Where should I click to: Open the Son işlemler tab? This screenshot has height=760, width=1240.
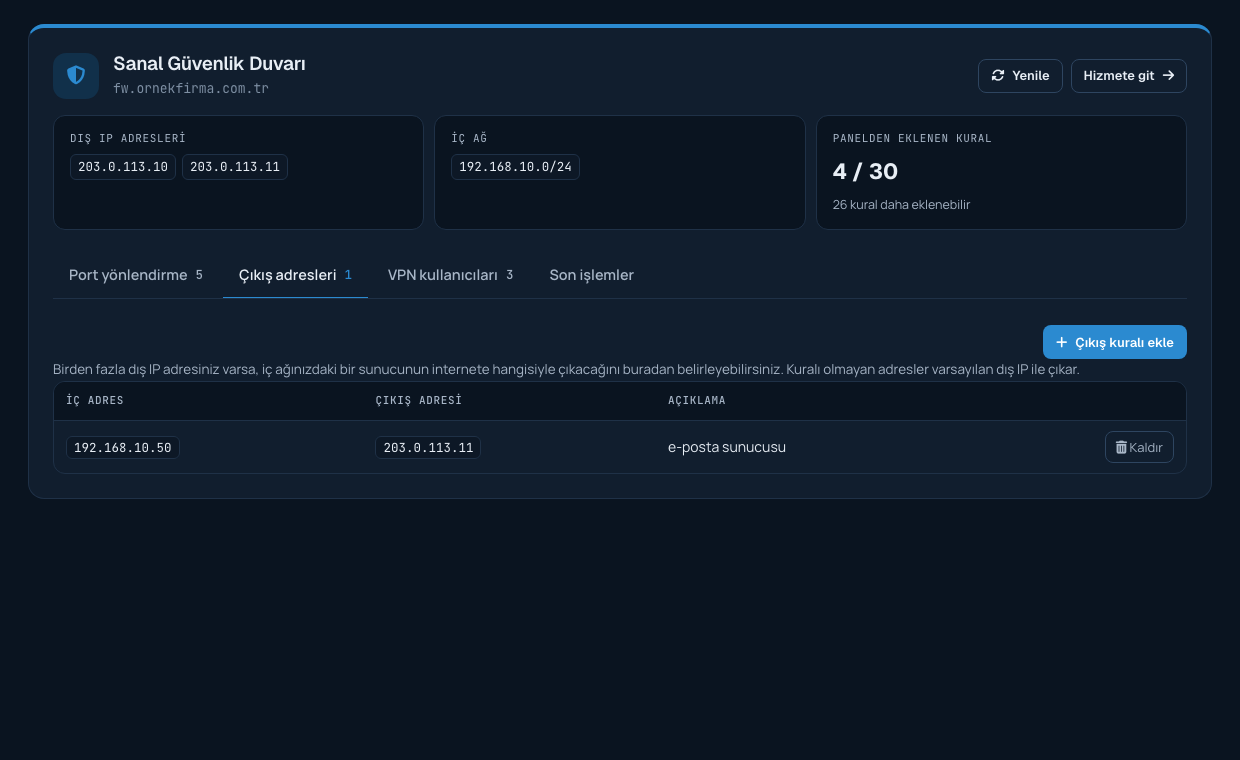(592, 275)
